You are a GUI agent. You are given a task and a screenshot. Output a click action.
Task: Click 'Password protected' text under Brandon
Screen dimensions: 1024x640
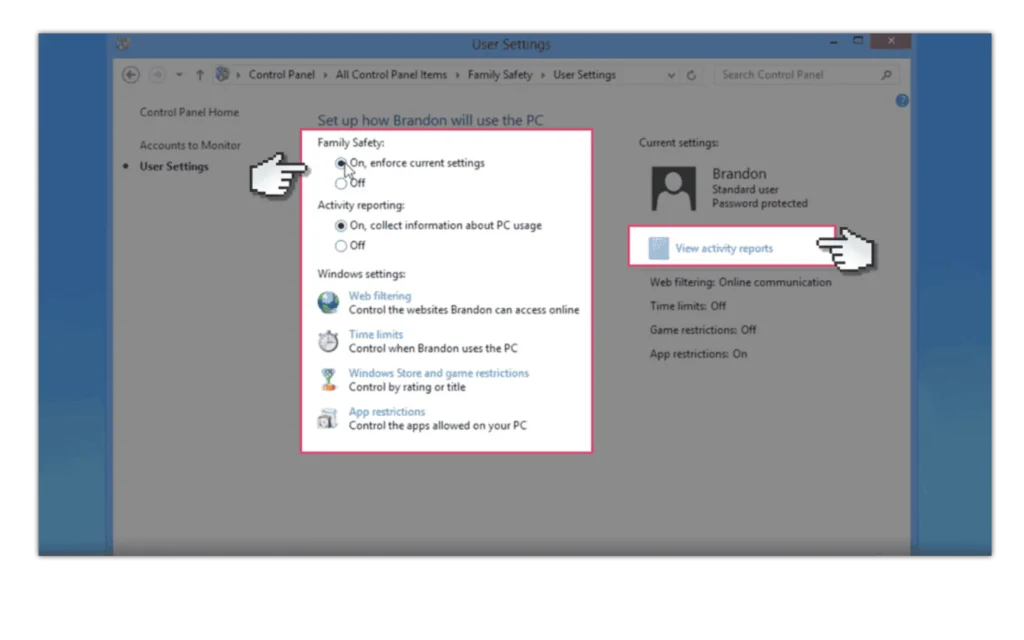pyautogui.click(x=760, y=204)
